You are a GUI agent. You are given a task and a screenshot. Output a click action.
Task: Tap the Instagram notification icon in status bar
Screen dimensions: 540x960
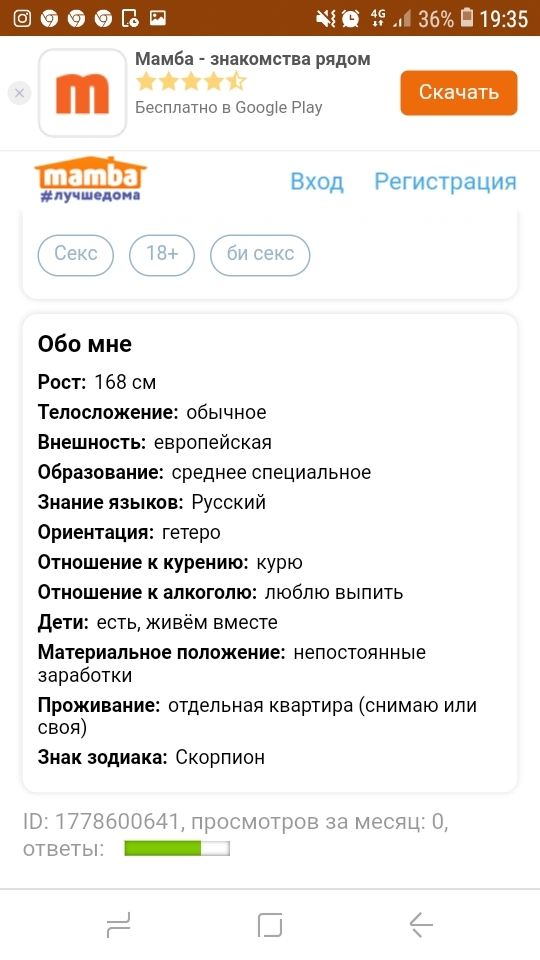pyautogui.click(x=22, y=18)
